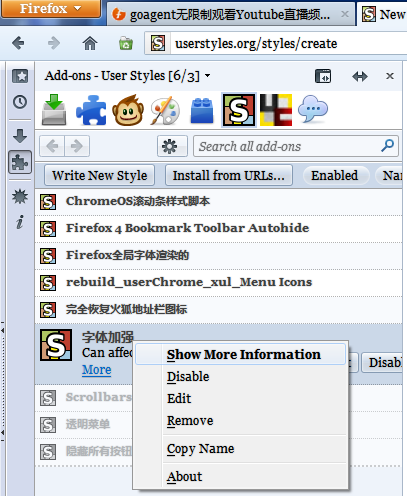Close the goagent Youtube tab
Screen dimensions: 407x496
[x=345, y=14]
